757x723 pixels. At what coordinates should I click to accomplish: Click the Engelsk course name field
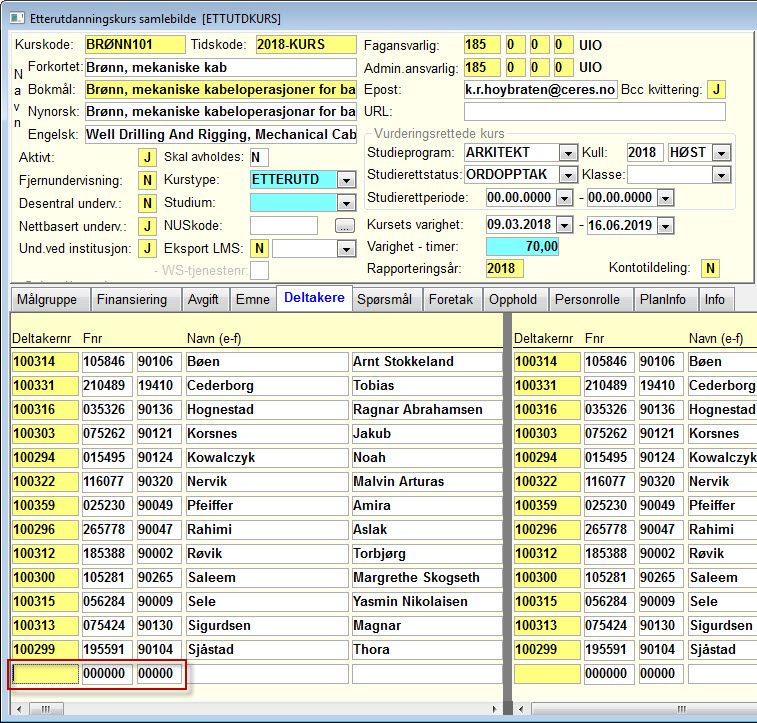tap(221, 134)
